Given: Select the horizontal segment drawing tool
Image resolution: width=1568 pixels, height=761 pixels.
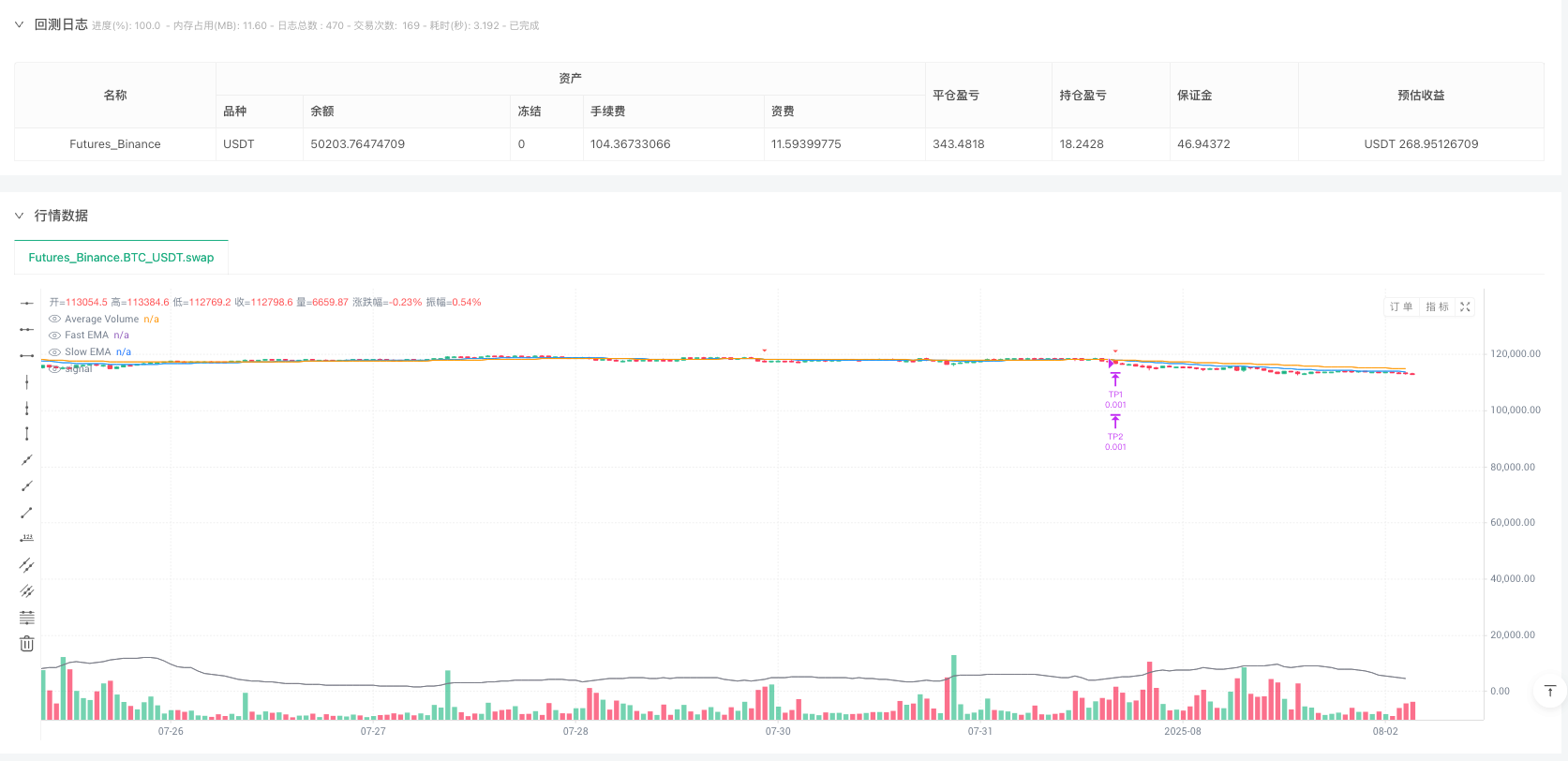Looking at the screenshot, I should (x=26, y=355).
